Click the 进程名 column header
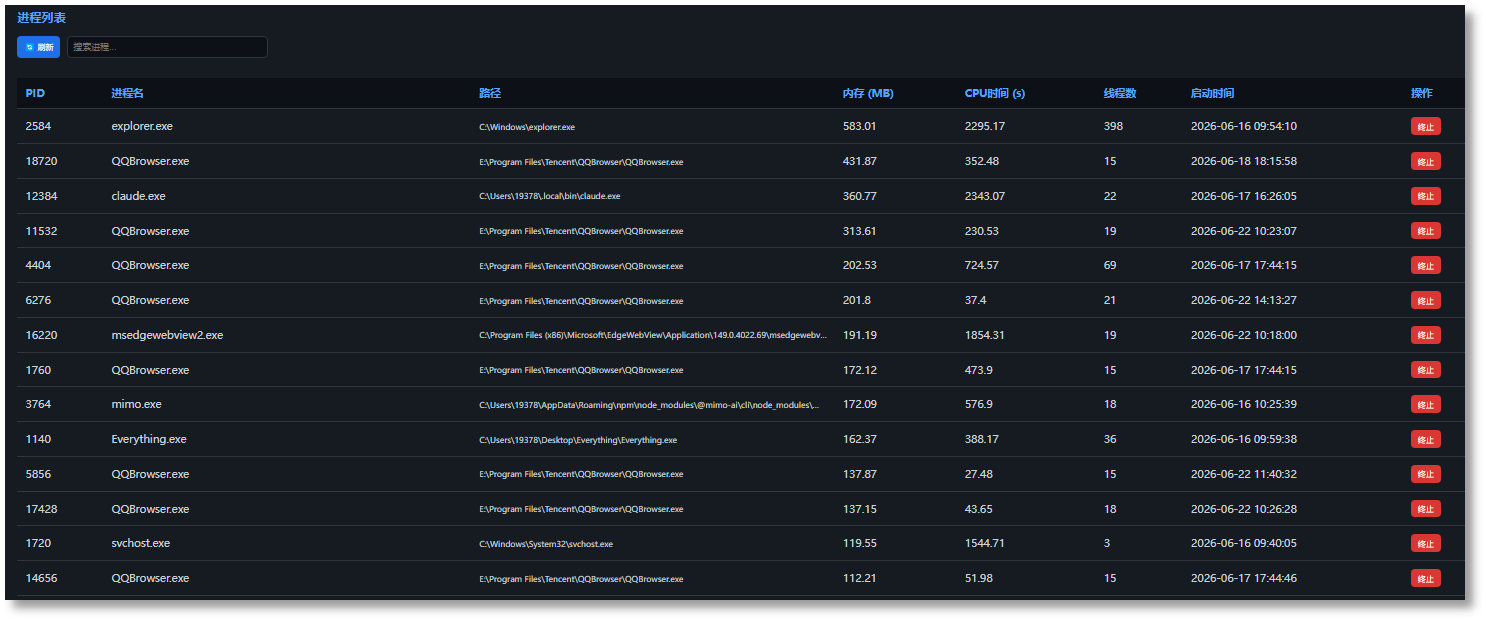 (127, 93)
